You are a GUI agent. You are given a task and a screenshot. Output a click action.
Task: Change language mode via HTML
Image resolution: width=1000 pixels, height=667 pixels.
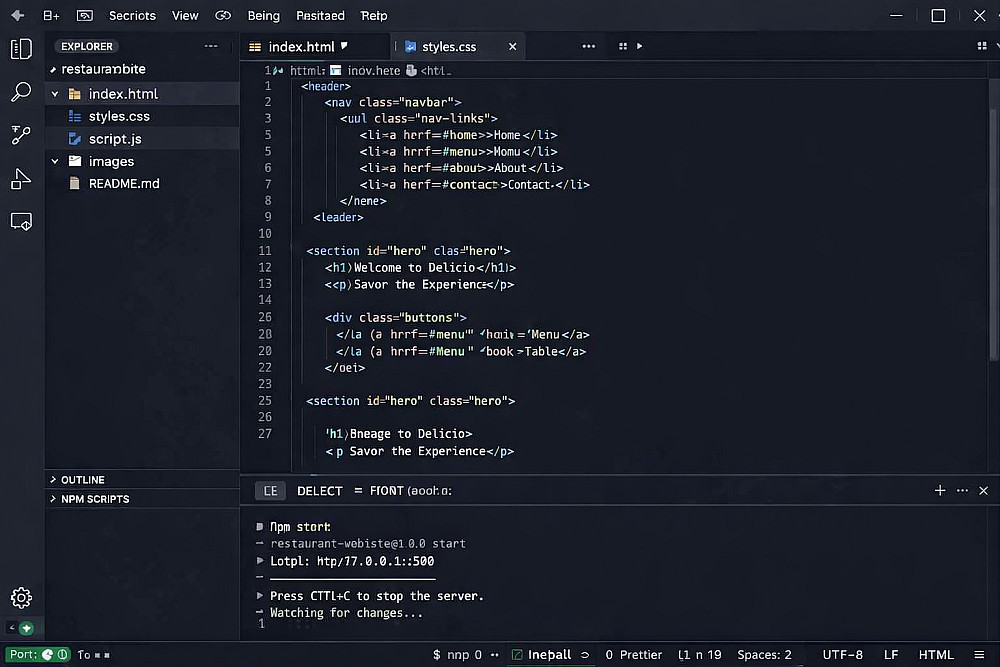(x=936, y=654)
